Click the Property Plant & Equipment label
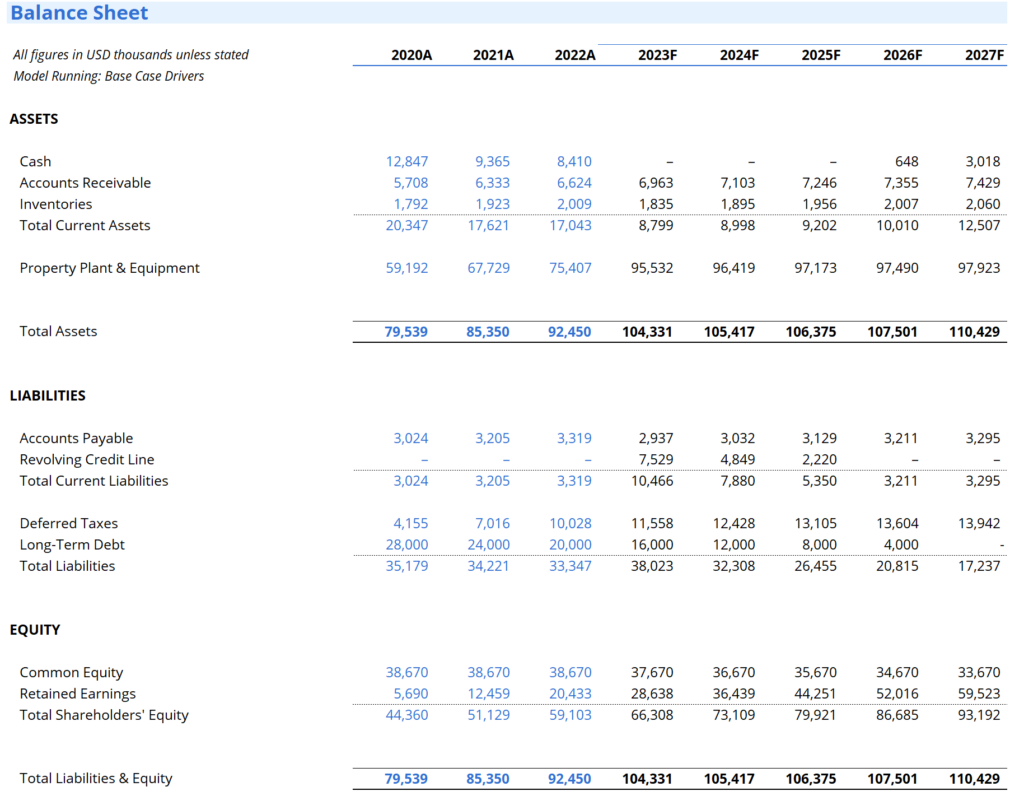This screenshot has height=796, width=1024. pyautogui.click(x=108, y=268)
